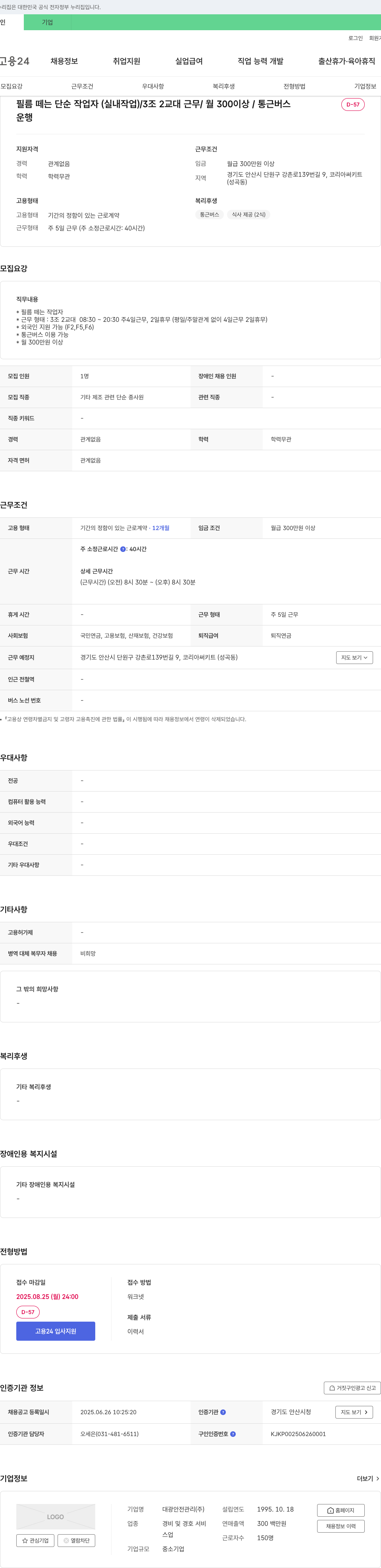Click D-57 badge under 접수 마감일
Screen dimensions: 381x1568
[28, 1312]
